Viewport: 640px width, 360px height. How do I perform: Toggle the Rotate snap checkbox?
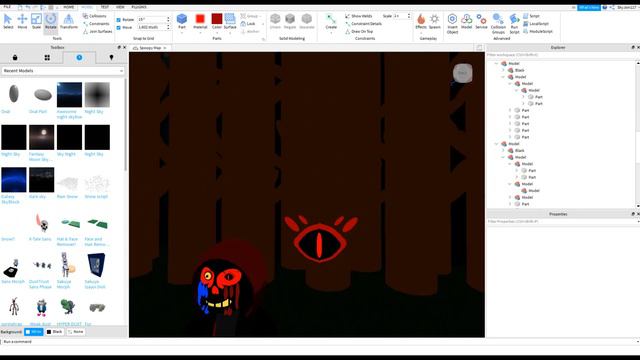(x=119, y=20)
